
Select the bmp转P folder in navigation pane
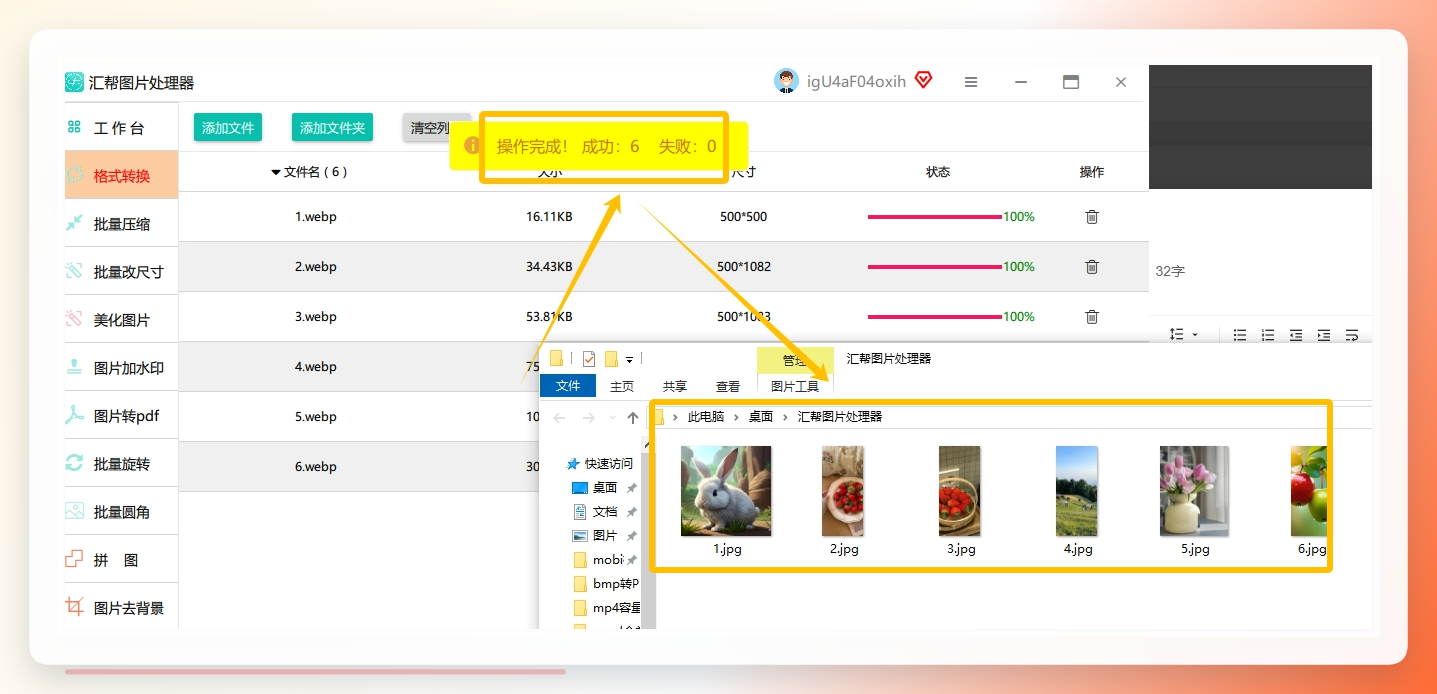(605, 584)
